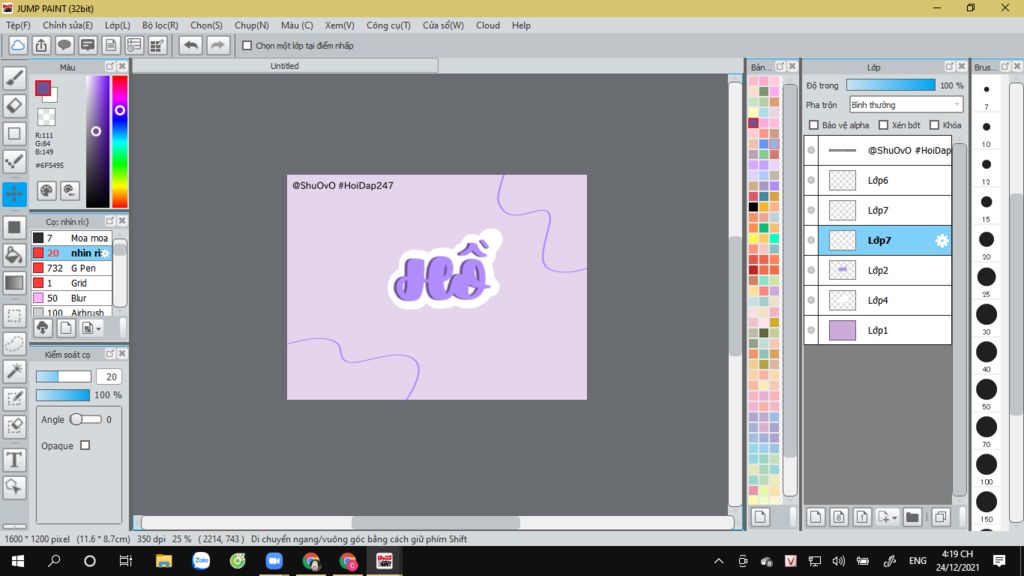Toggle visibility of Lớp1 layer

[x=811, y=330]
